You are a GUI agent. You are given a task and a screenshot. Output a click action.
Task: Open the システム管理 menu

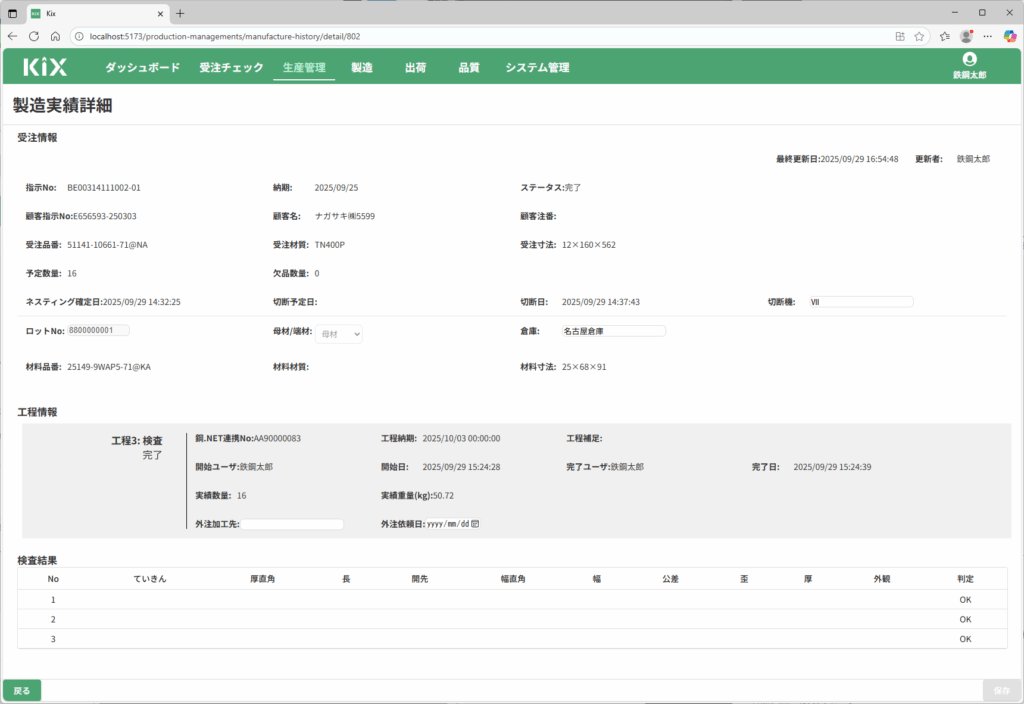(537, 68)
